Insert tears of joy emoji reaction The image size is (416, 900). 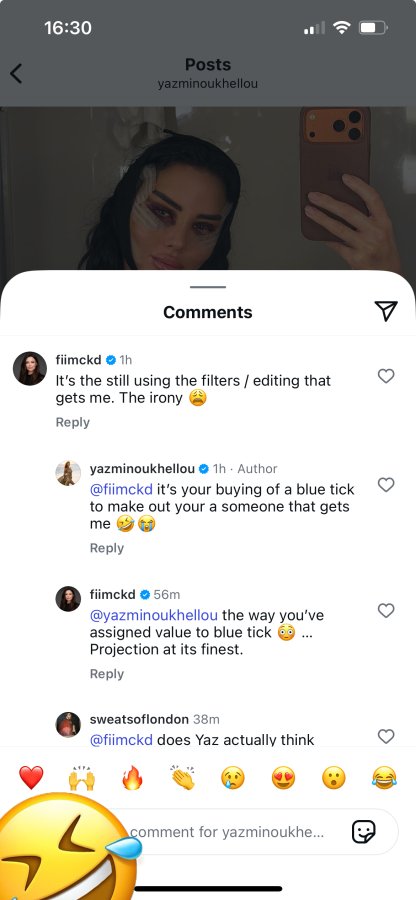(384, 778)
